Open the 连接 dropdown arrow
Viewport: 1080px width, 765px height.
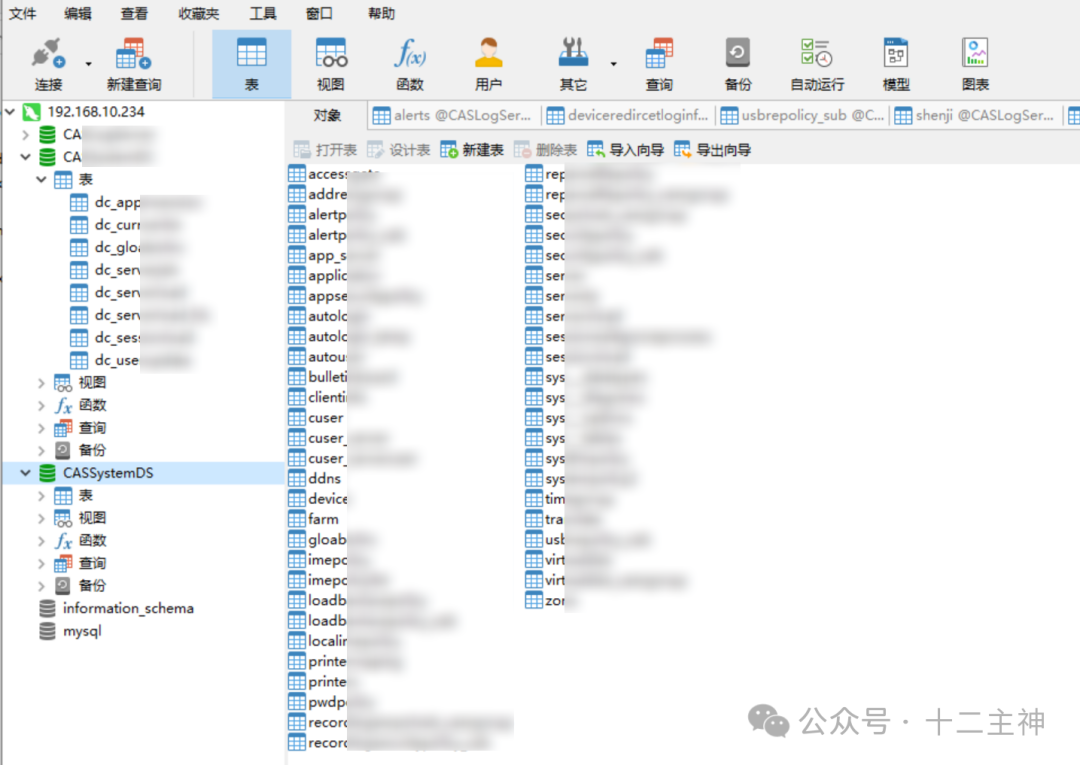89,64
